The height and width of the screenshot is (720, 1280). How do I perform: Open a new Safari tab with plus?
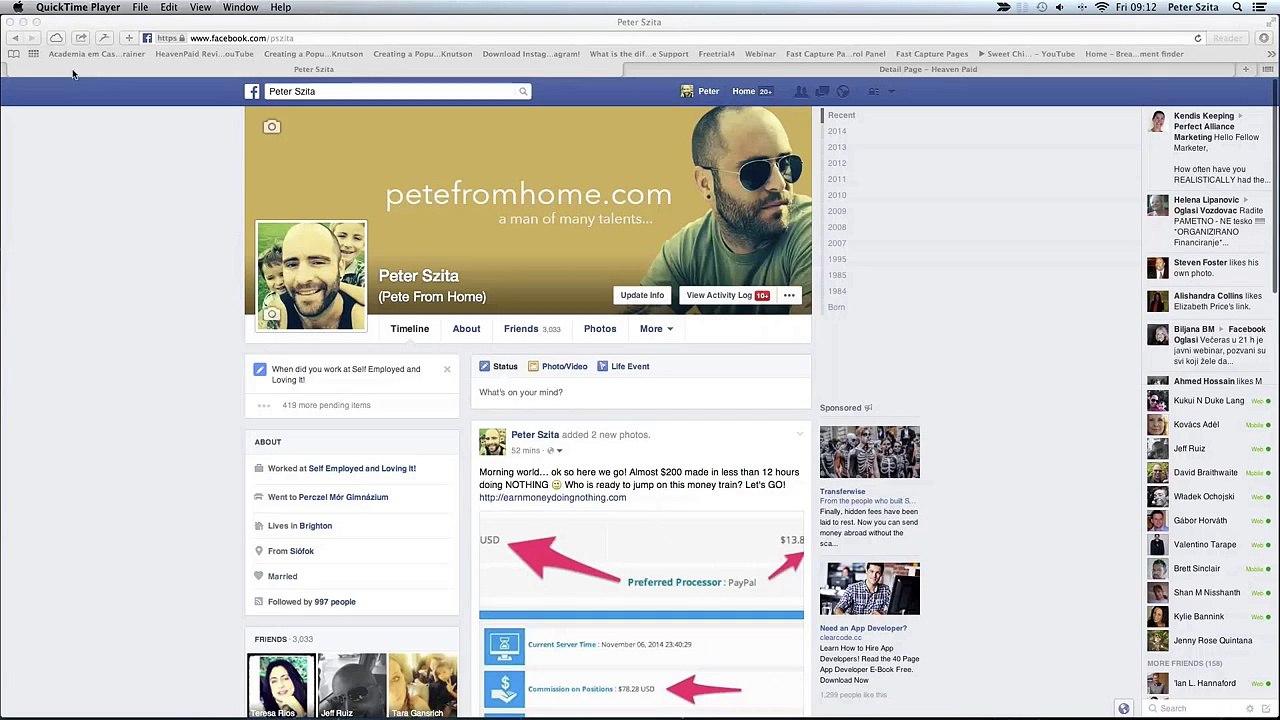[x=1245, y=69]
